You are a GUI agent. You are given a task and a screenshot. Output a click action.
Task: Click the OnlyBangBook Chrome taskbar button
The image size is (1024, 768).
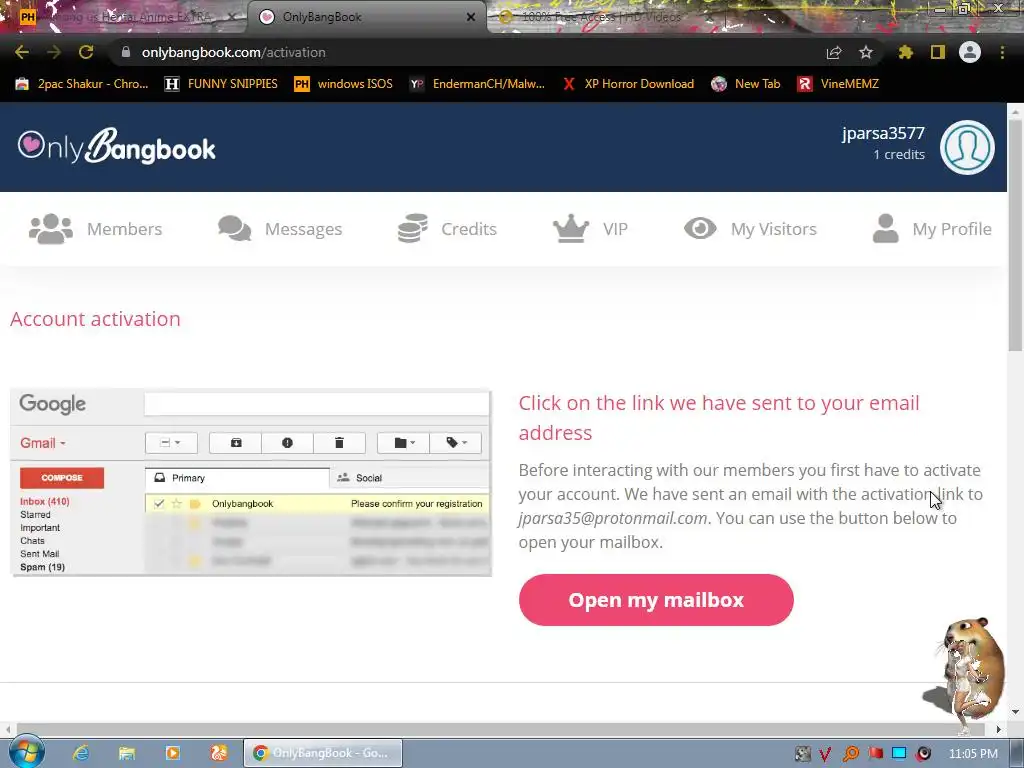323,753
